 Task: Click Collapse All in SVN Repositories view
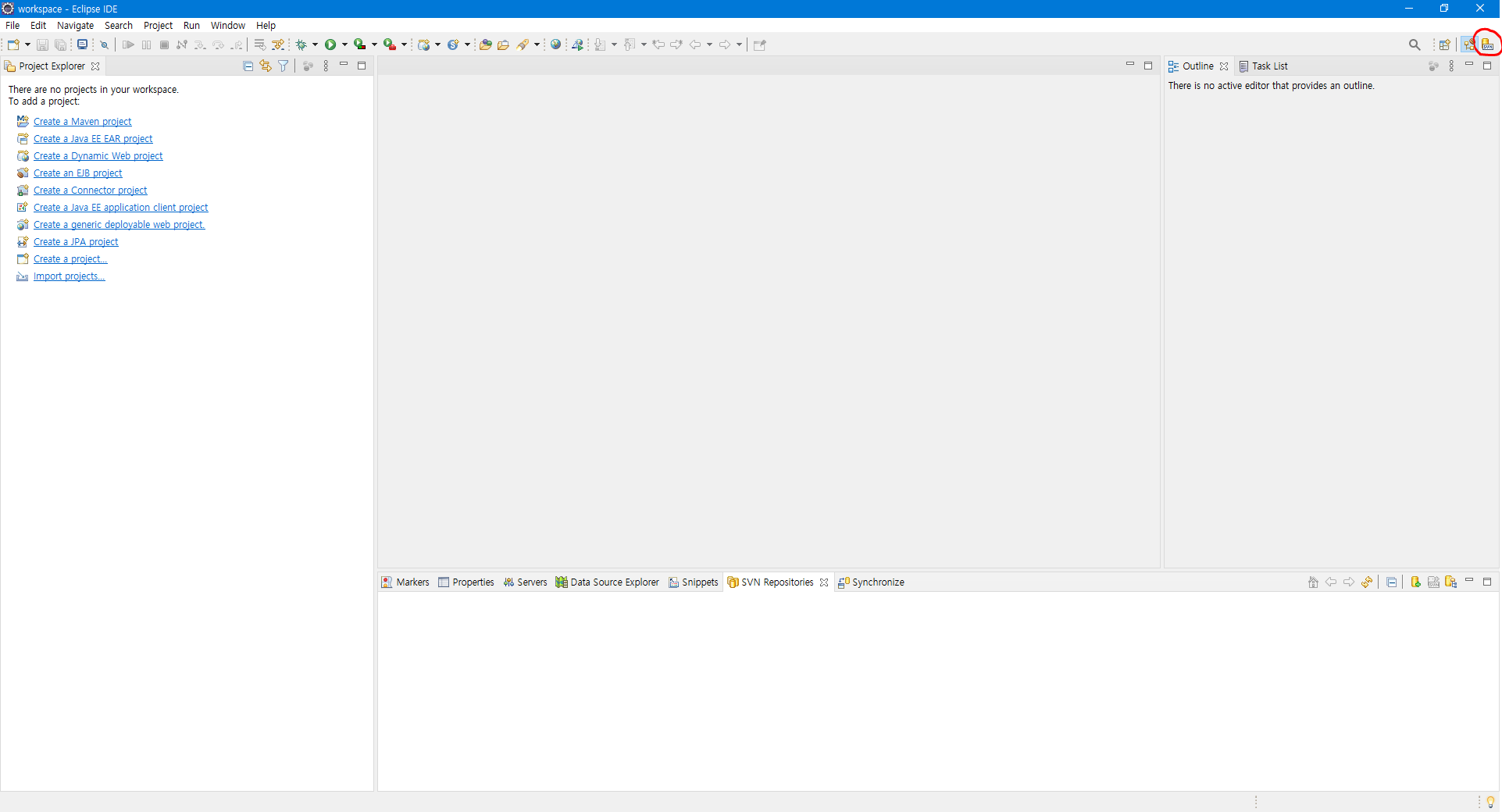tap(1392, 582)
